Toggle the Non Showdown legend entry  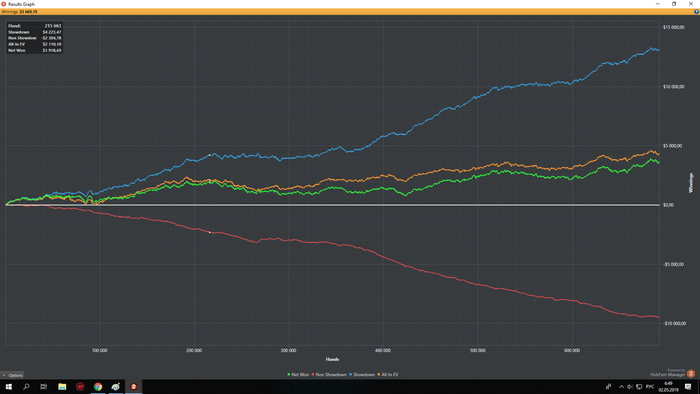[329, 375]
